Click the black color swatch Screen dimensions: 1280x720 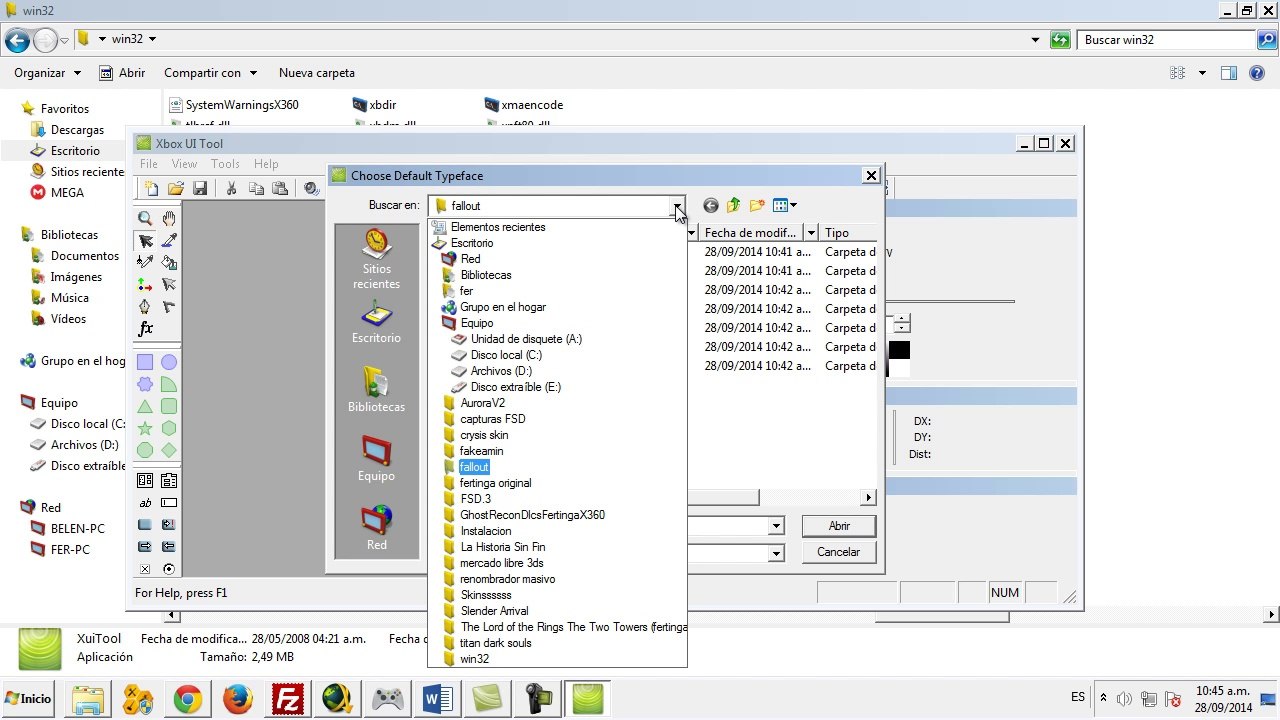pos(899,350)
